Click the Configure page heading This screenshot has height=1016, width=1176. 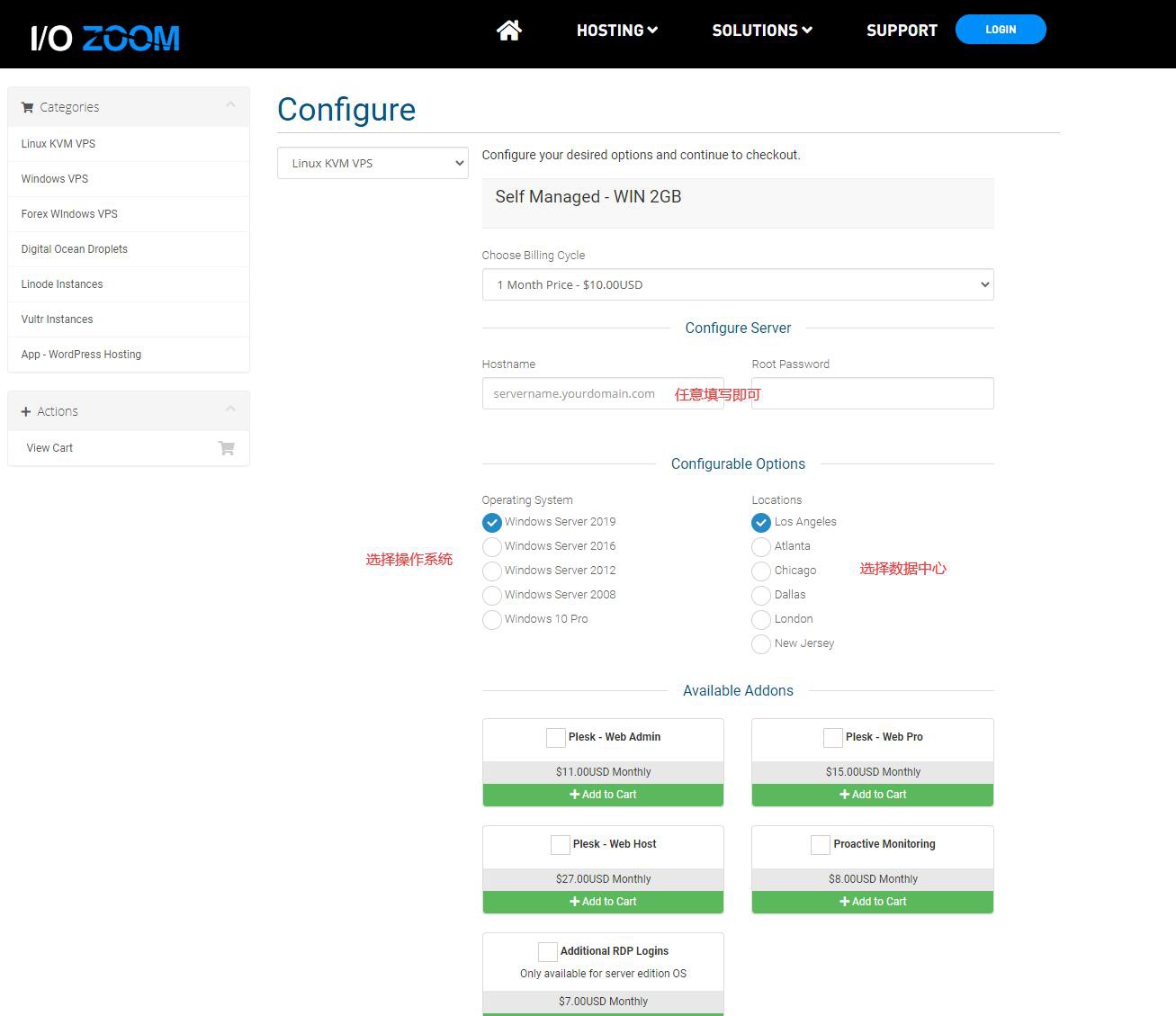pyautogui.click(x=346, y=110)
